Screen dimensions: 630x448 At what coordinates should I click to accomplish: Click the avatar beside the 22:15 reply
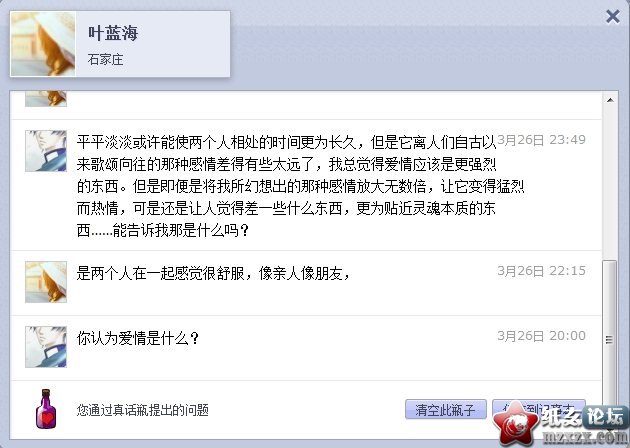46,282
